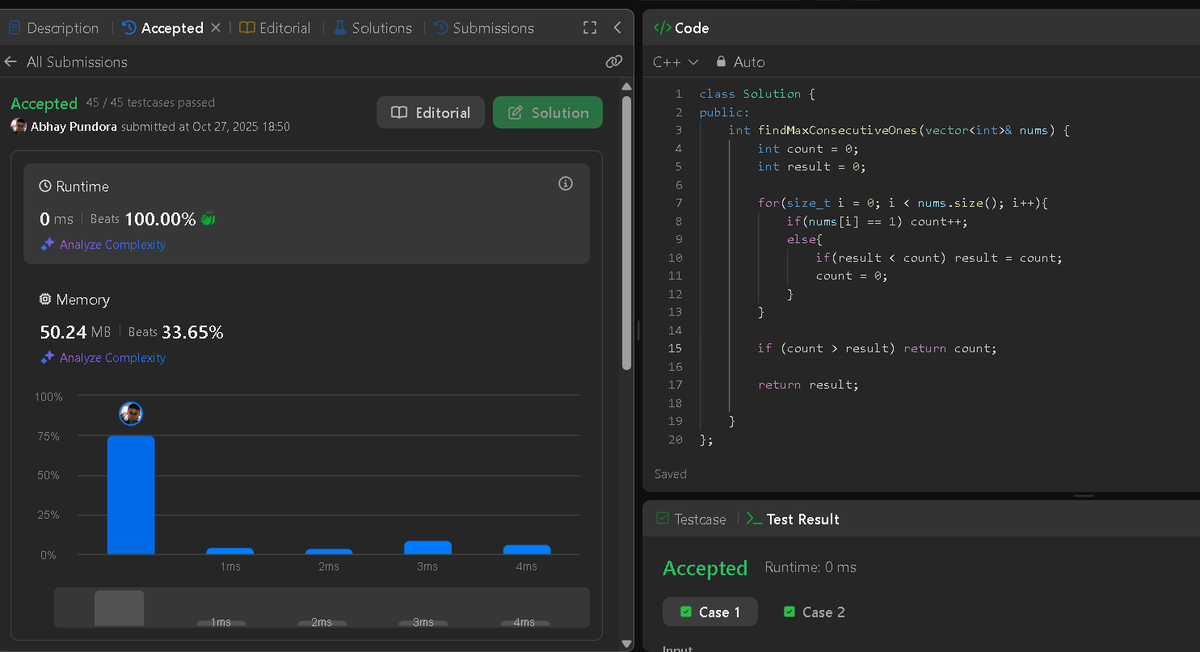Click the sparkle icon beside Memory Analyze Complexity
This screenshot has height=652, width=1200.
[47, 358]
